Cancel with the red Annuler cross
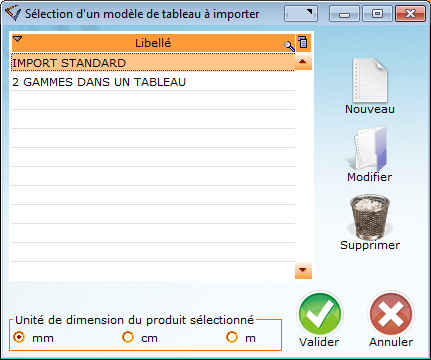This screenshot has height=360, width=431. pyautogui.click(x=391, y=314)
